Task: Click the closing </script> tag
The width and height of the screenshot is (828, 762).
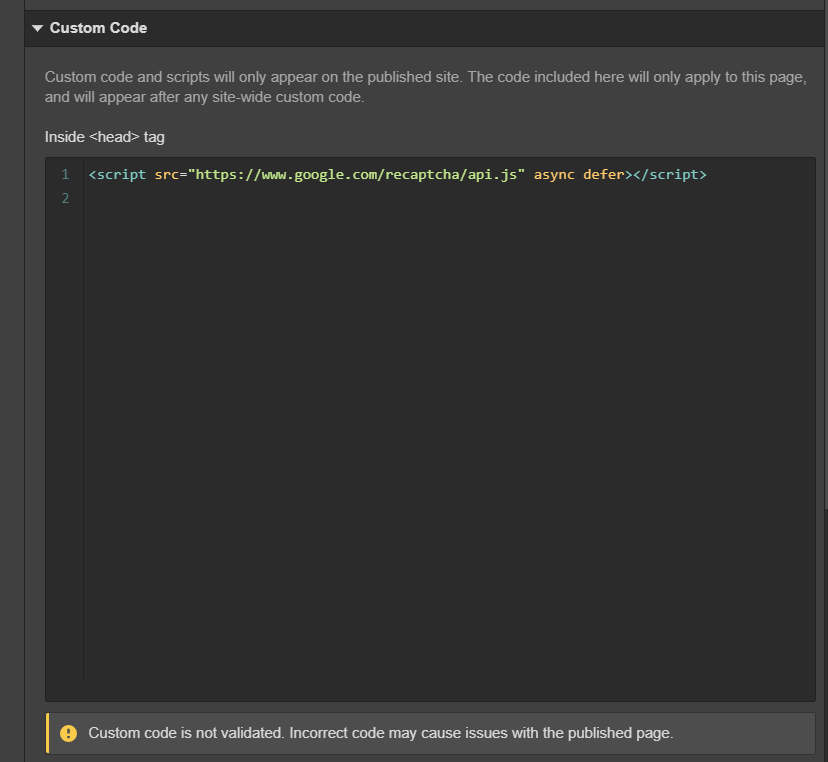Action: tap(670, 175)
